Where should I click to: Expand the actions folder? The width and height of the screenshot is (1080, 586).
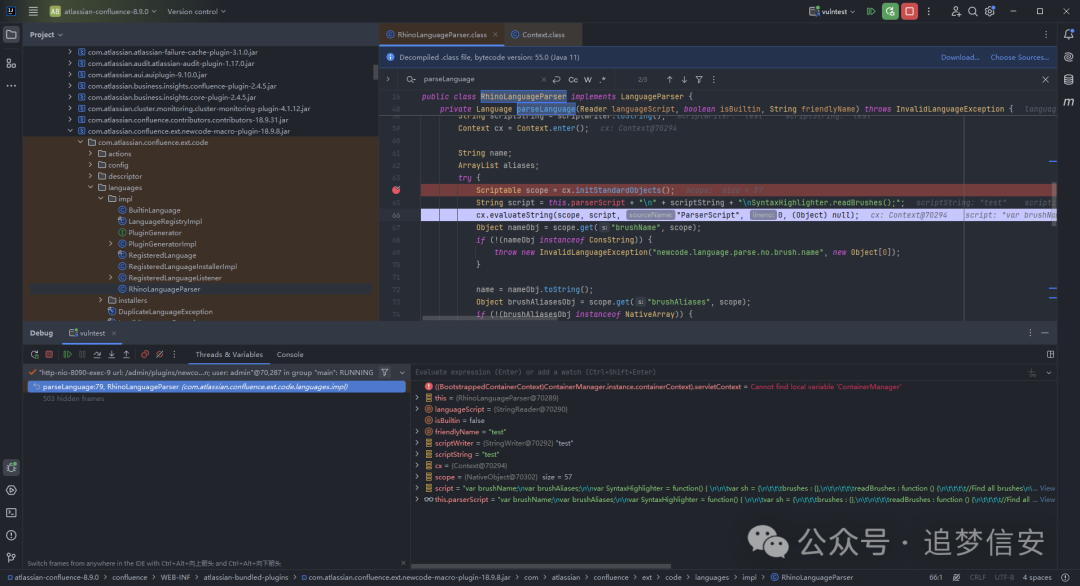point(90,154)
